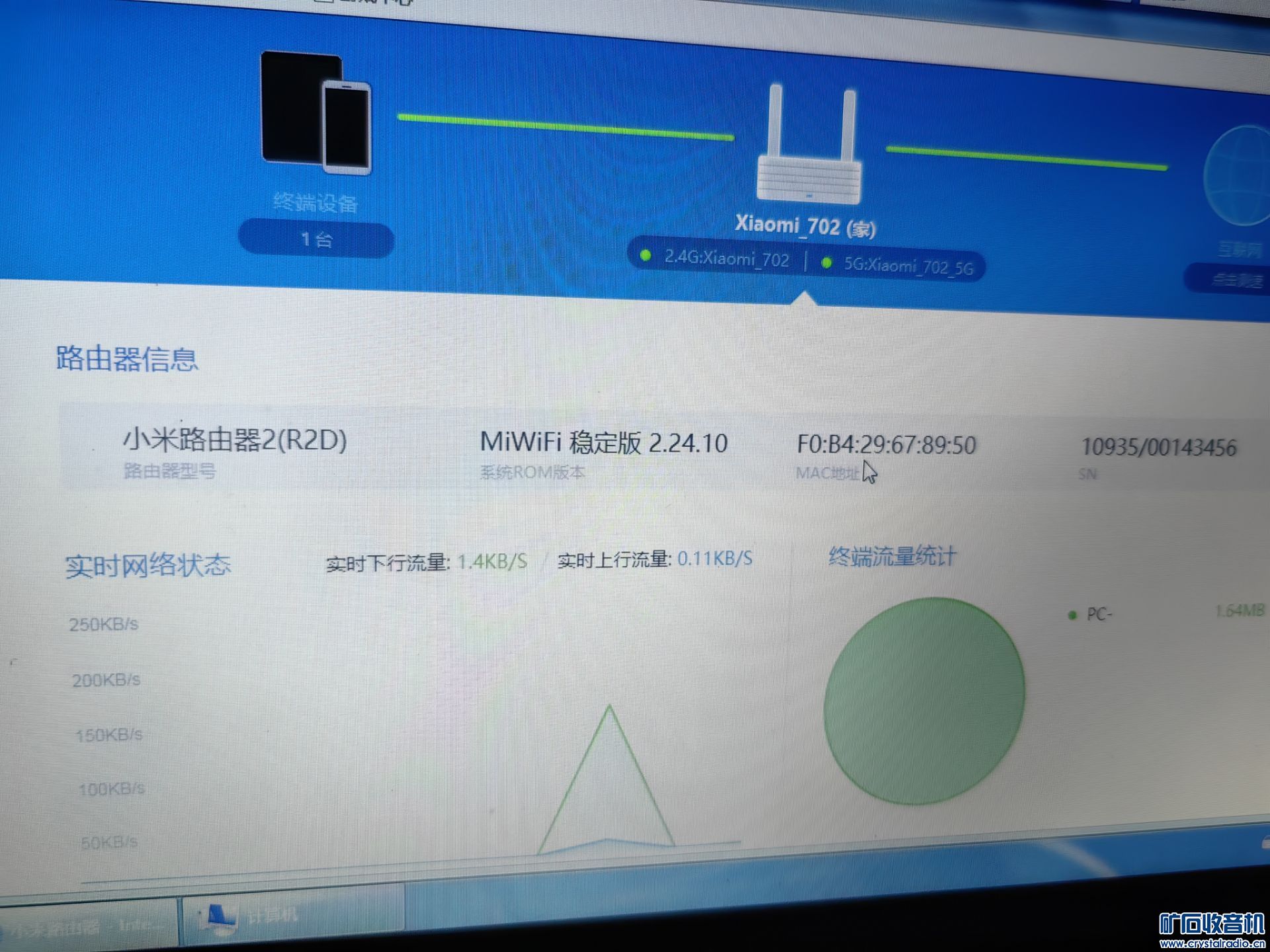Click the 2.4G:Xiaomi_702 network label
1270x952 pixels.
[726, 258]
